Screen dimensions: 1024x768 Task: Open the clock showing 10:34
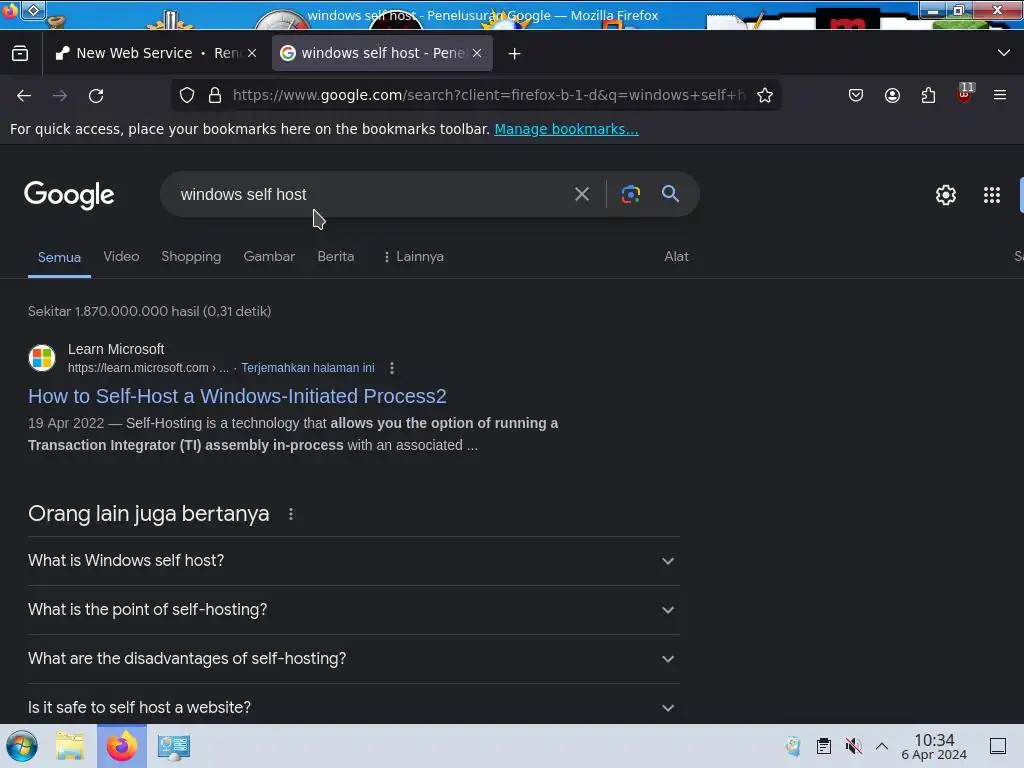click(x=934, y=746)
